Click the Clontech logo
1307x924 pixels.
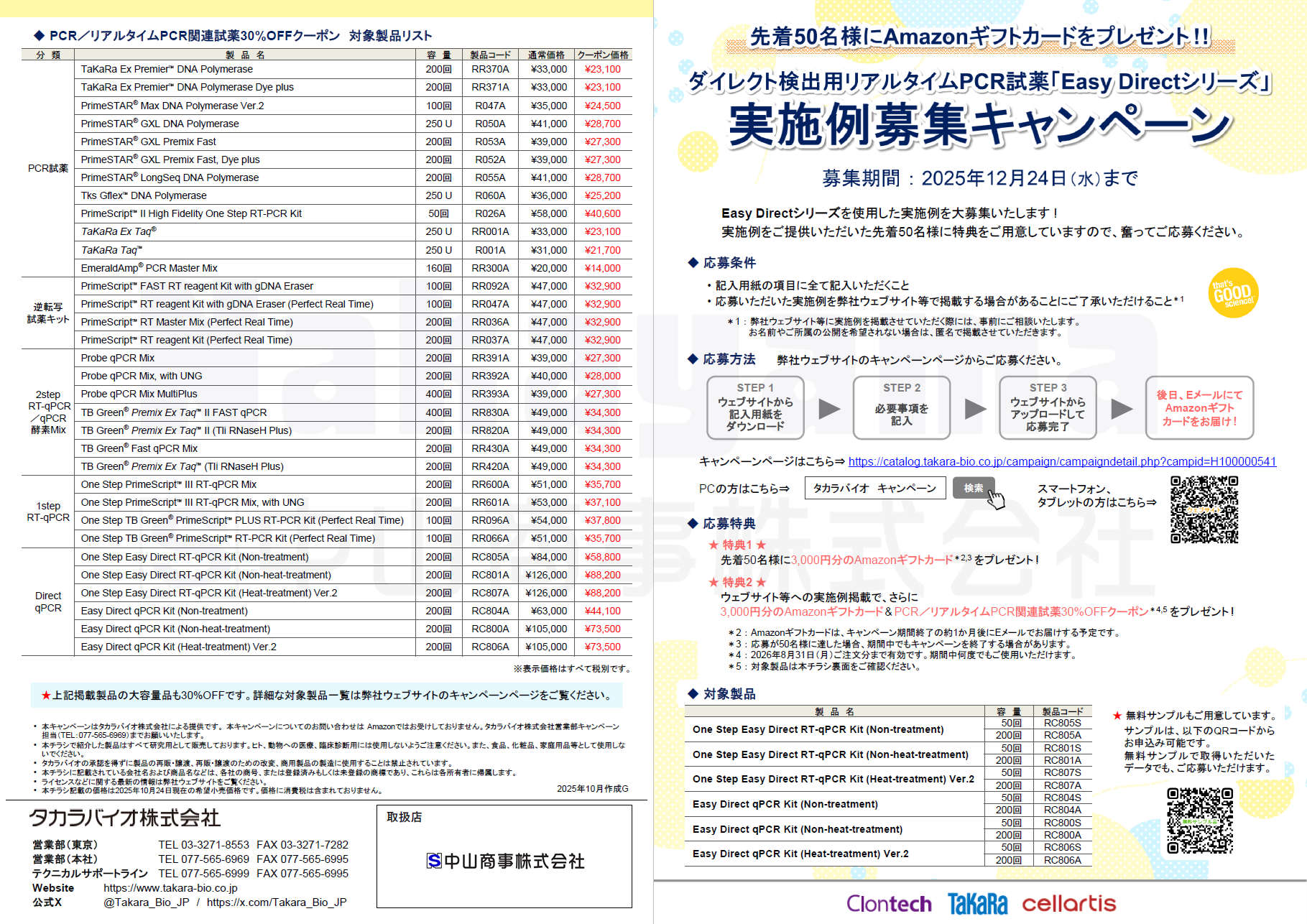click(x=888, y=903)
